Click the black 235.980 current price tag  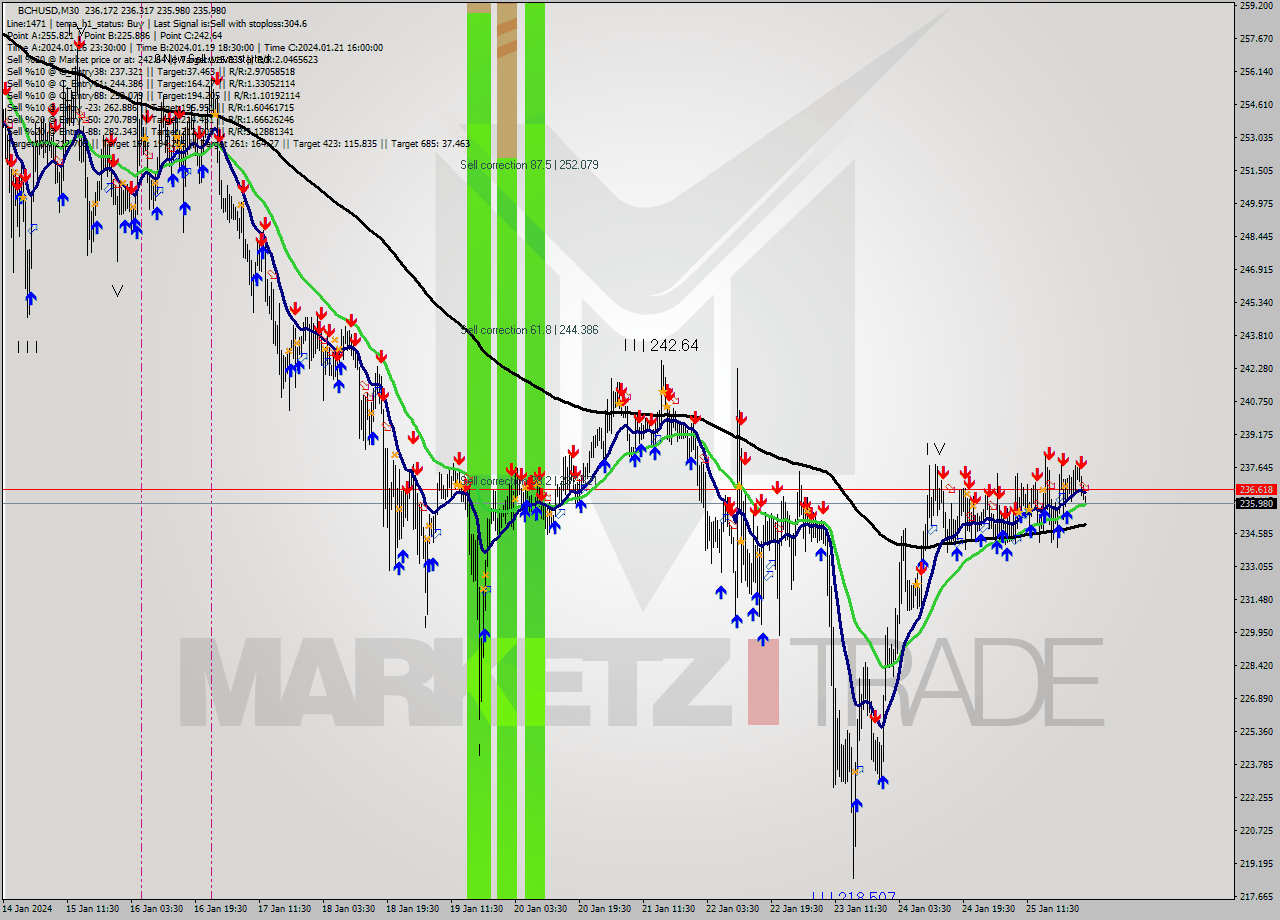click(1256, 503)
